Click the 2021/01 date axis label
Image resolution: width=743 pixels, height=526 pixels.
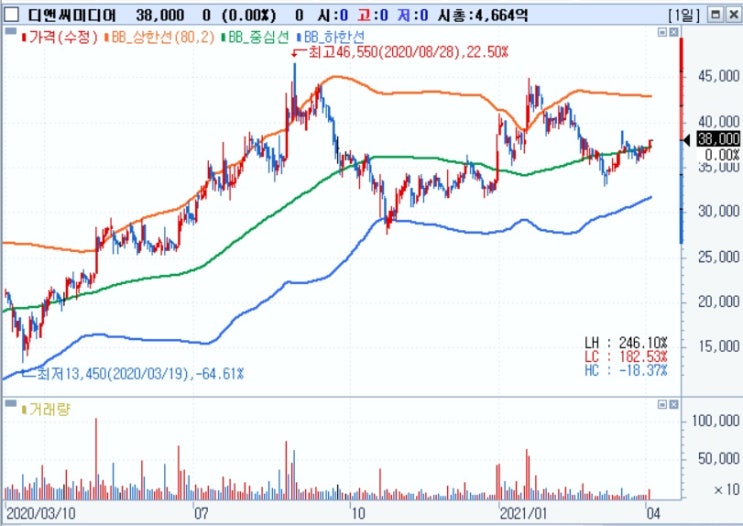523,513
